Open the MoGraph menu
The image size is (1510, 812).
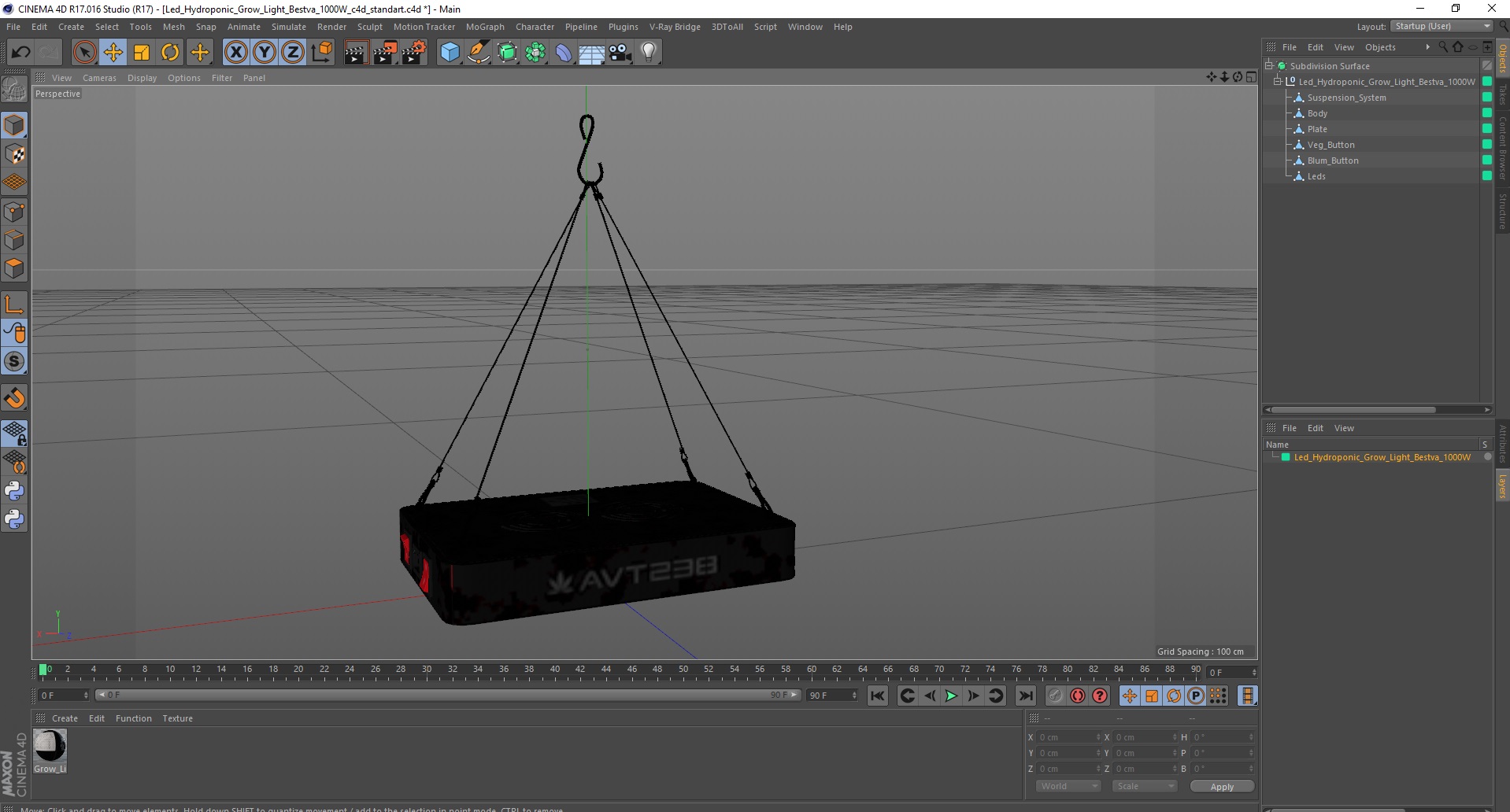coord(485,27)
